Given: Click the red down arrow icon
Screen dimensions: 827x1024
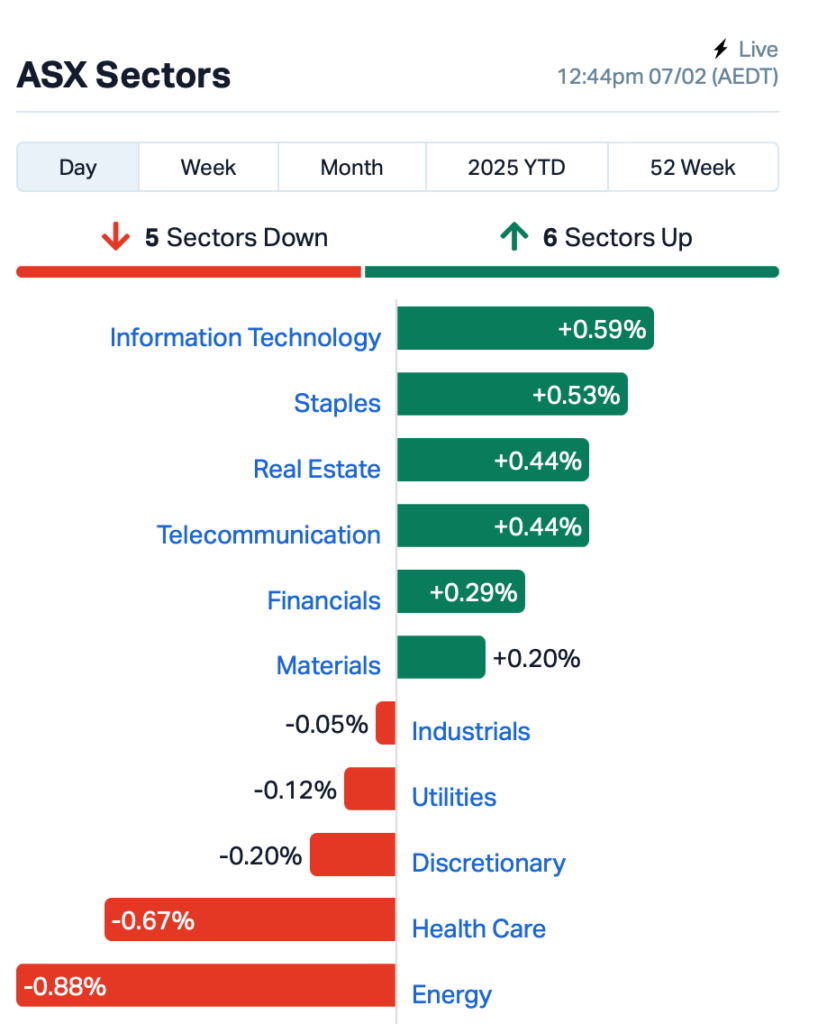Looking at the screenshot, I should point(116,236).
